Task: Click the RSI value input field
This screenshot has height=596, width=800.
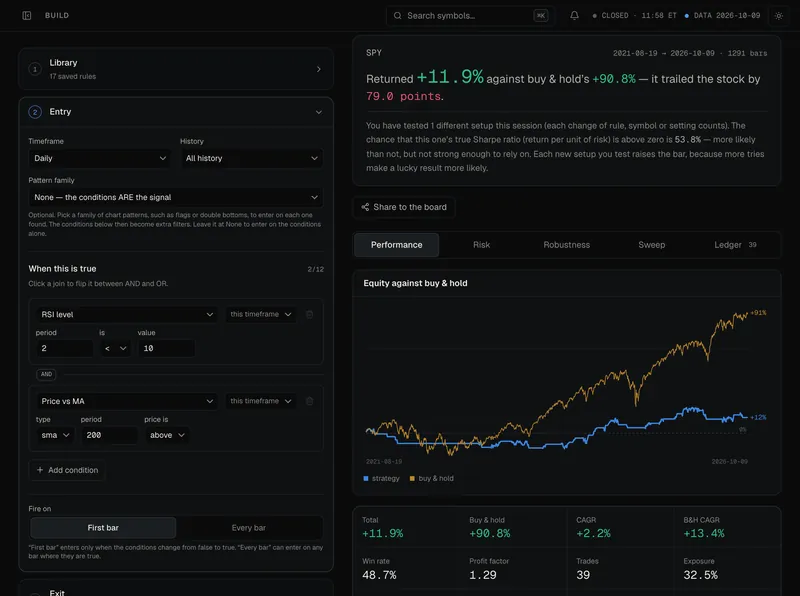Action: click(166, 348)
